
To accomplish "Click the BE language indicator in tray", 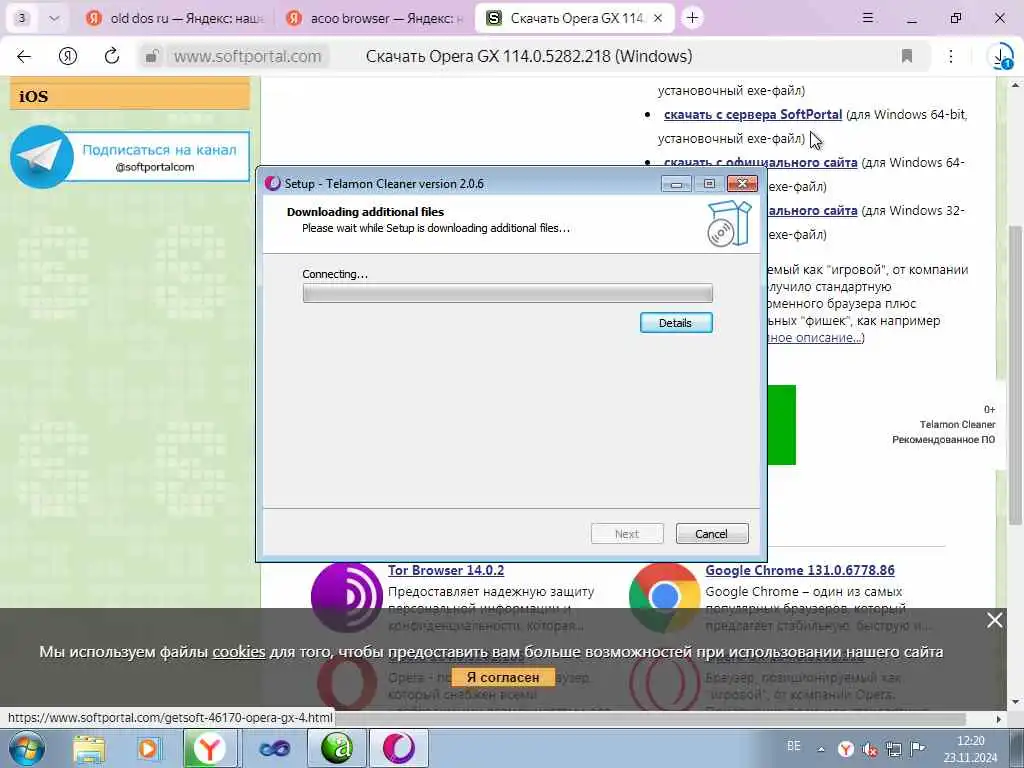I will point(793,746).
